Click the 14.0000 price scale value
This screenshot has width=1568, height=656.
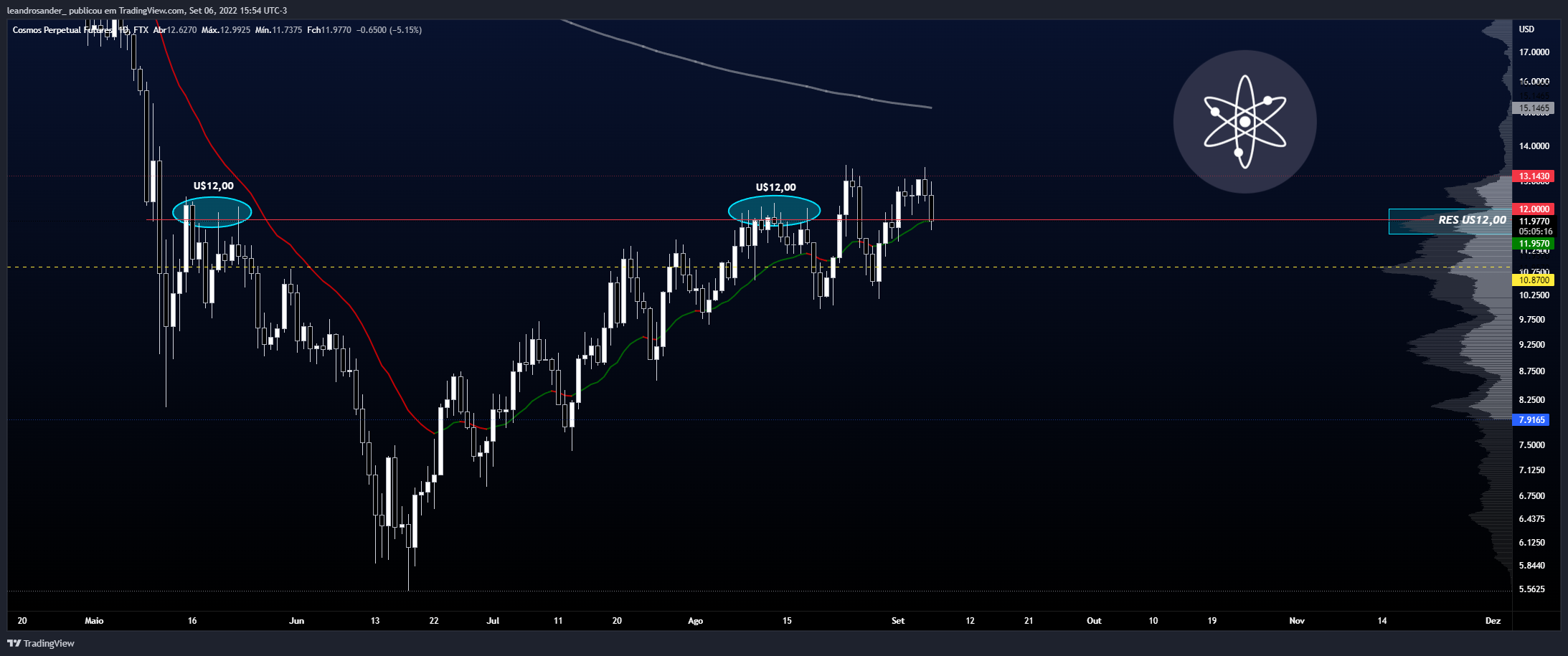(x=1534, y=146)
